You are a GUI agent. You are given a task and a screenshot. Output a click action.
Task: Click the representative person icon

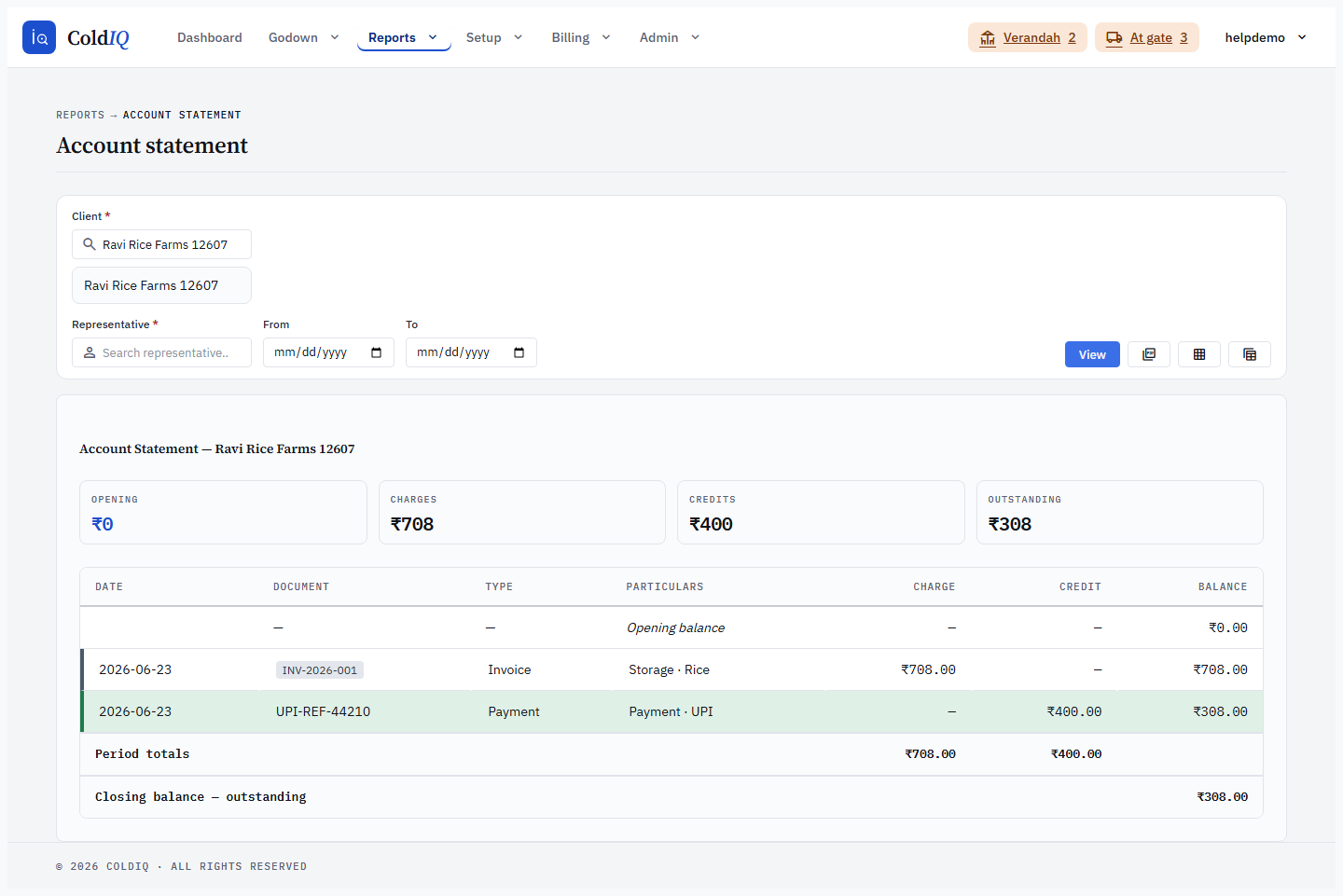point(90,352)
